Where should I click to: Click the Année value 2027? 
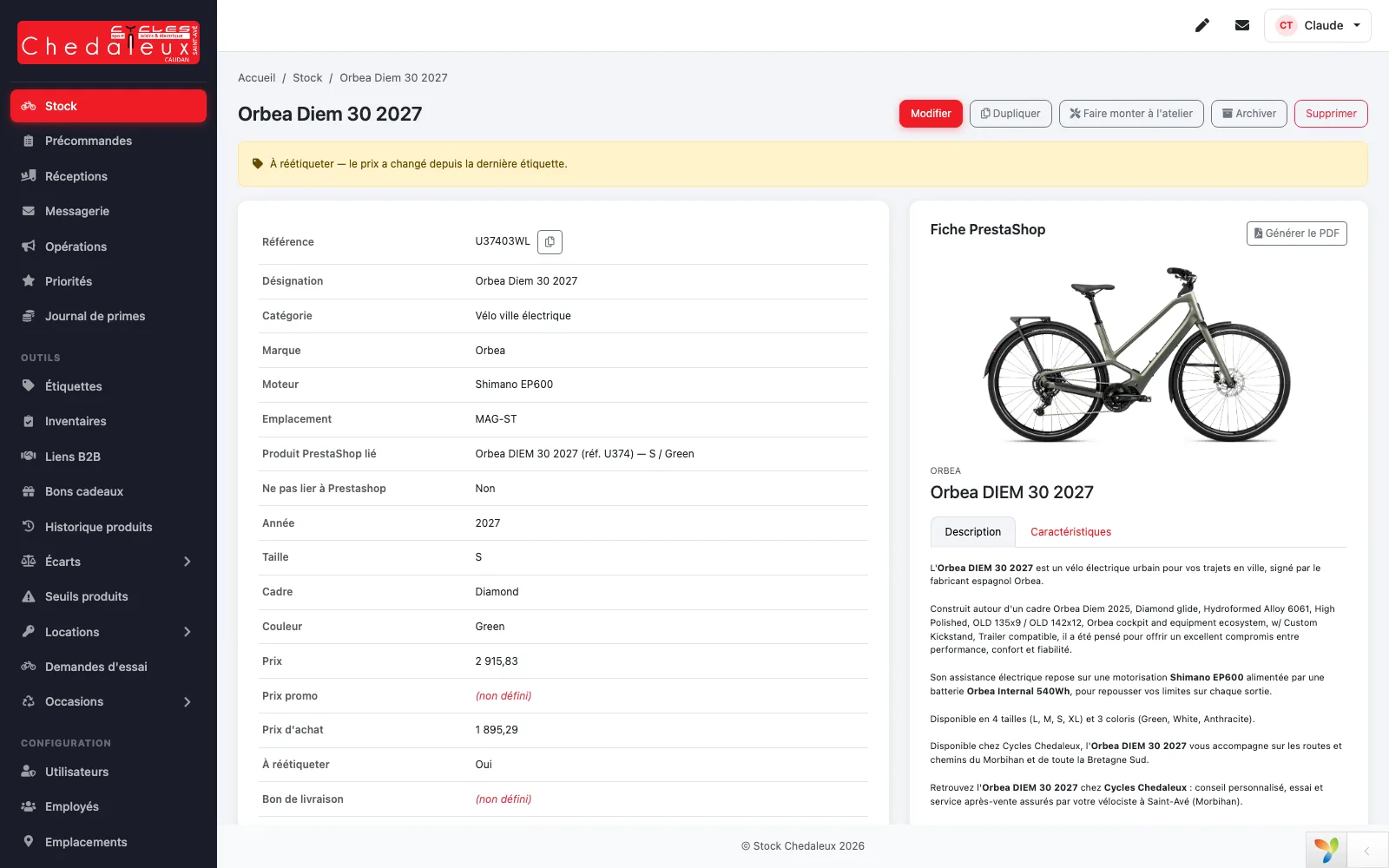pyautogui.click(x=488, y=523)
